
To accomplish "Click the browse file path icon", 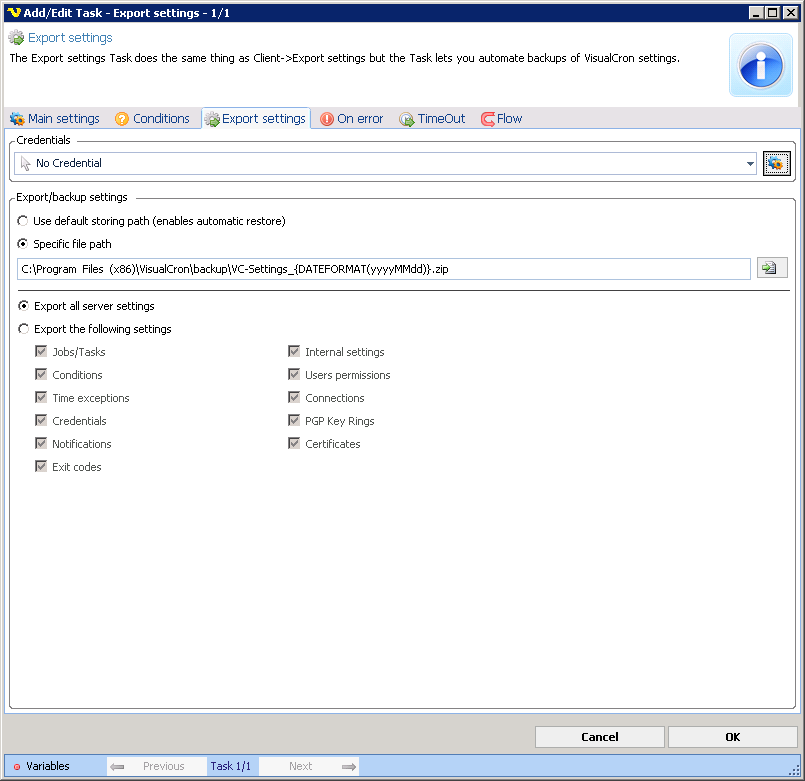I will (771, 268).
